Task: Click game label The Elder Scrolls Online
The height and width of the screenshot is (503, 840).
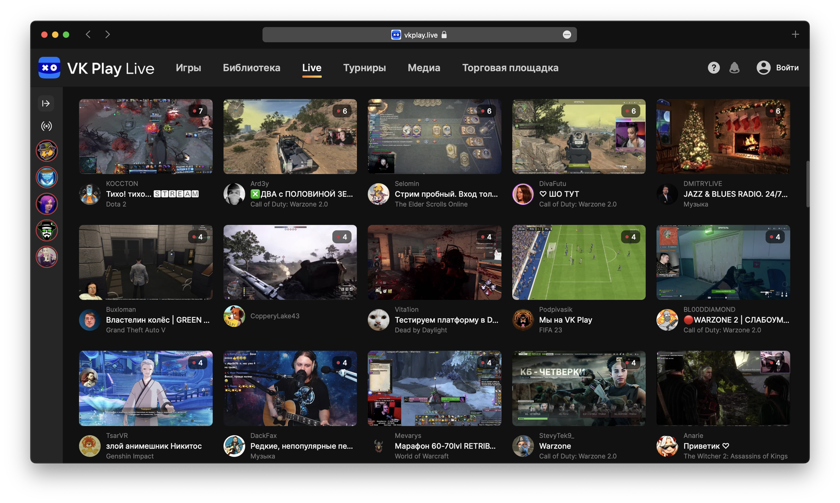Action: pyautogui.click(x=431, y=204)
